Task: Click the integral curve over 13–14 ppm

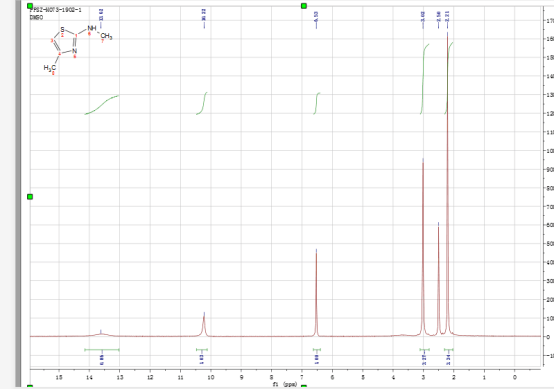Action: pos(101,105)
